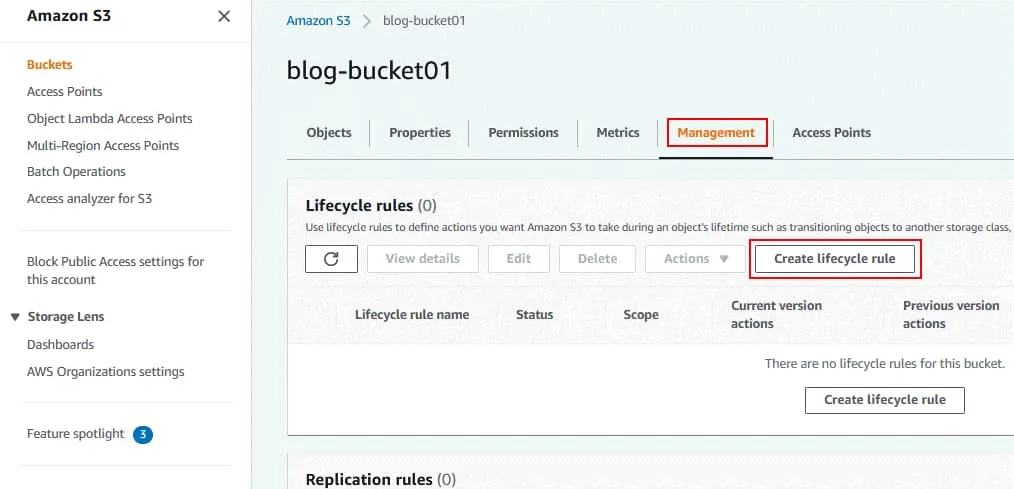
Task: Open the Properties tab
Action: pos(420,132)
